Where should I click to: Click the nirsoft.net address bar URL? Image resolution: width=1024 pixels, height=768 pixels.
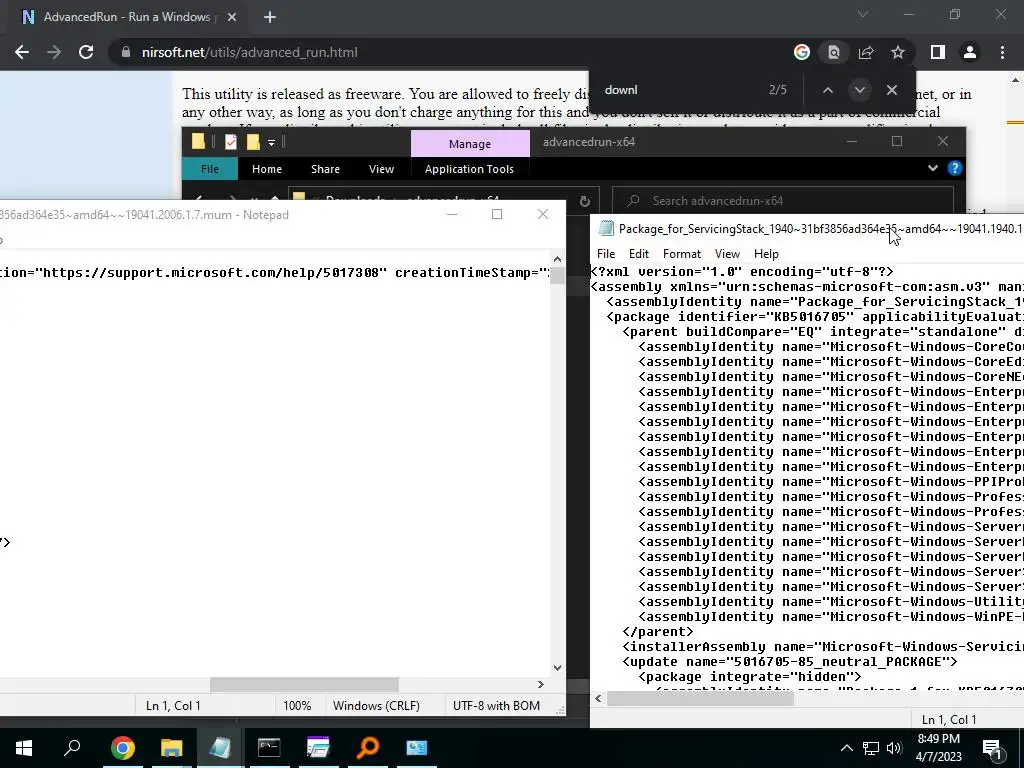(249, 52)
